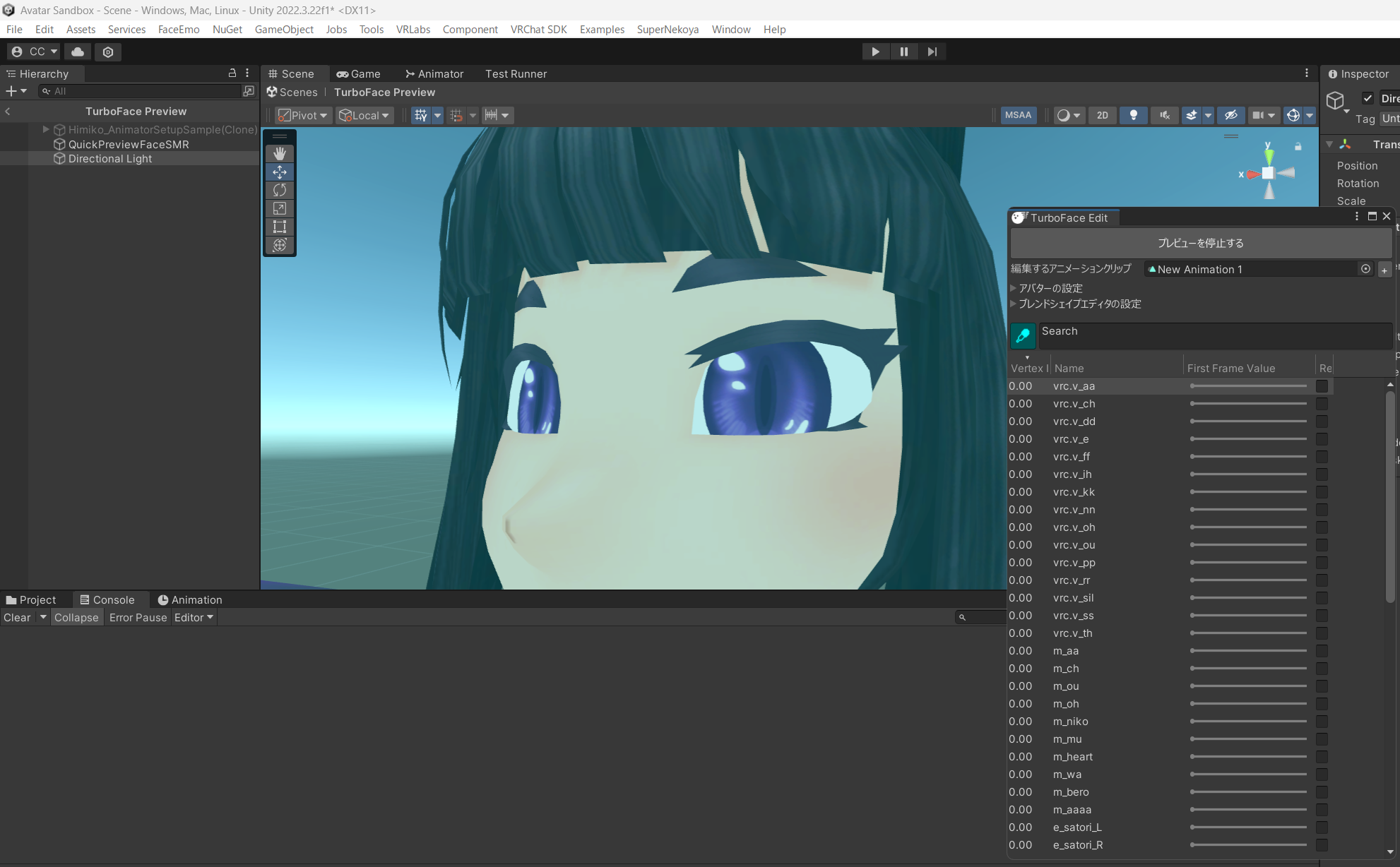
Task: Click the scene effects layers icon
Action: [1192, 115]
